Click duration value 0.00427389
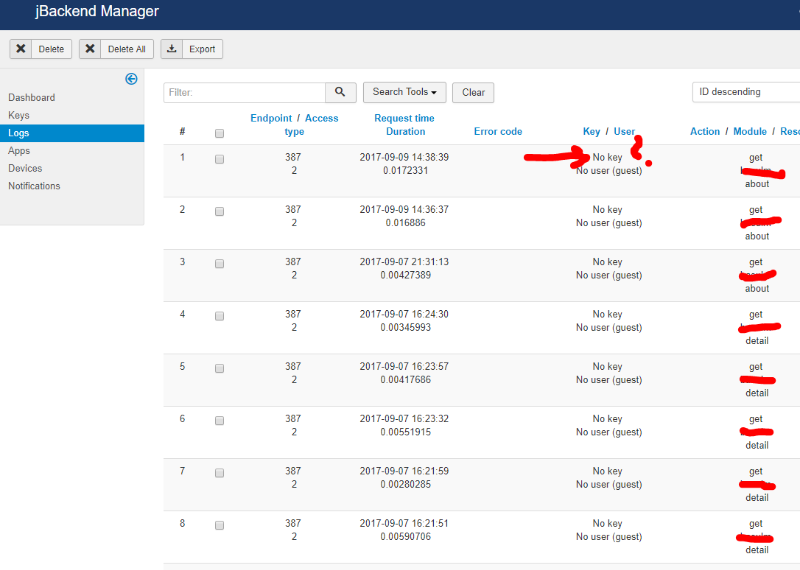Viewport: 800px width, 570px height. [x=406, y=275]
